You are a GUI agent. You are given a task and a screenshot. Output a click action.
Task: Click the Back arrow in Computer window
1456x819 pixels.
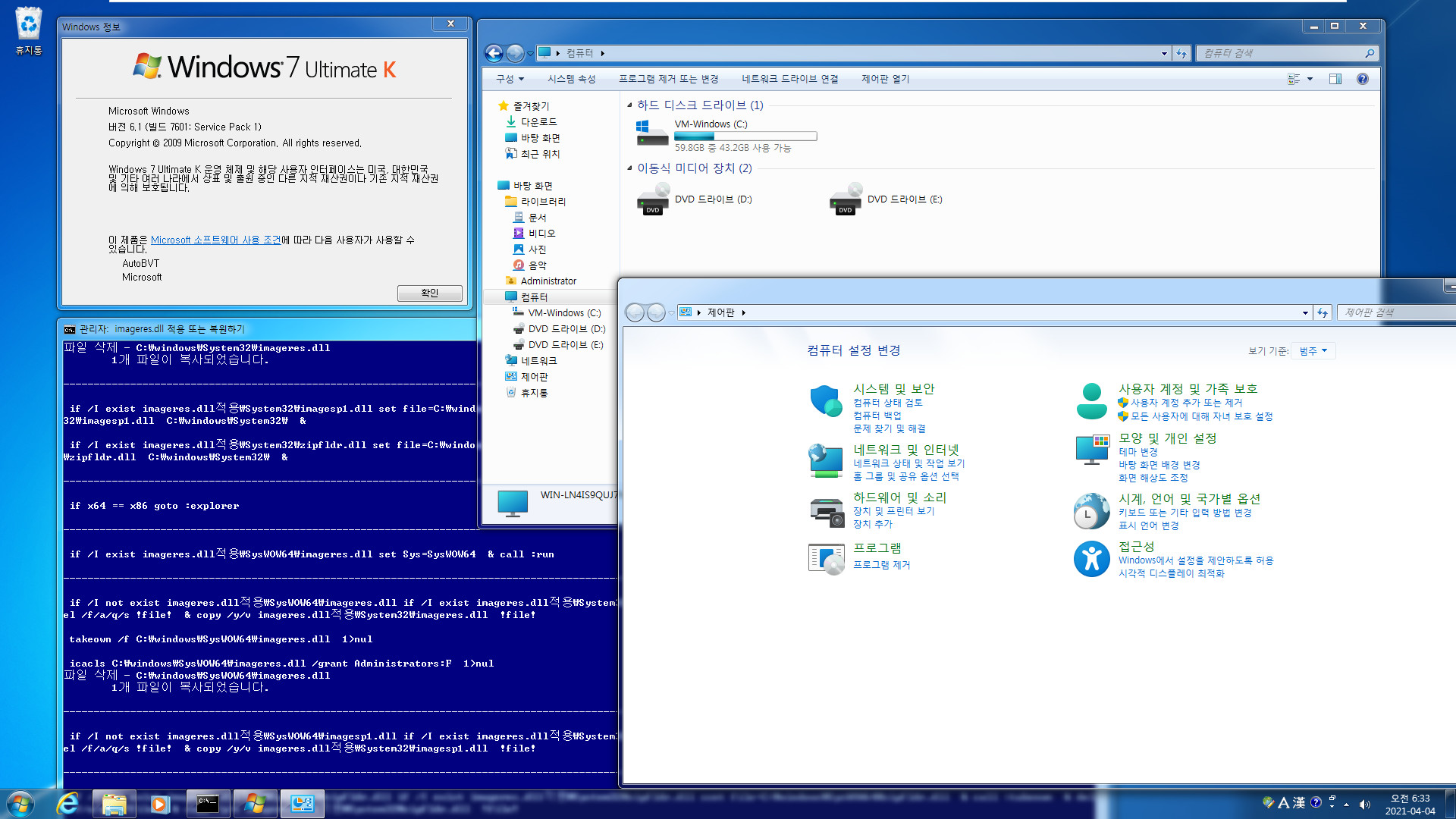pos(494,53)
